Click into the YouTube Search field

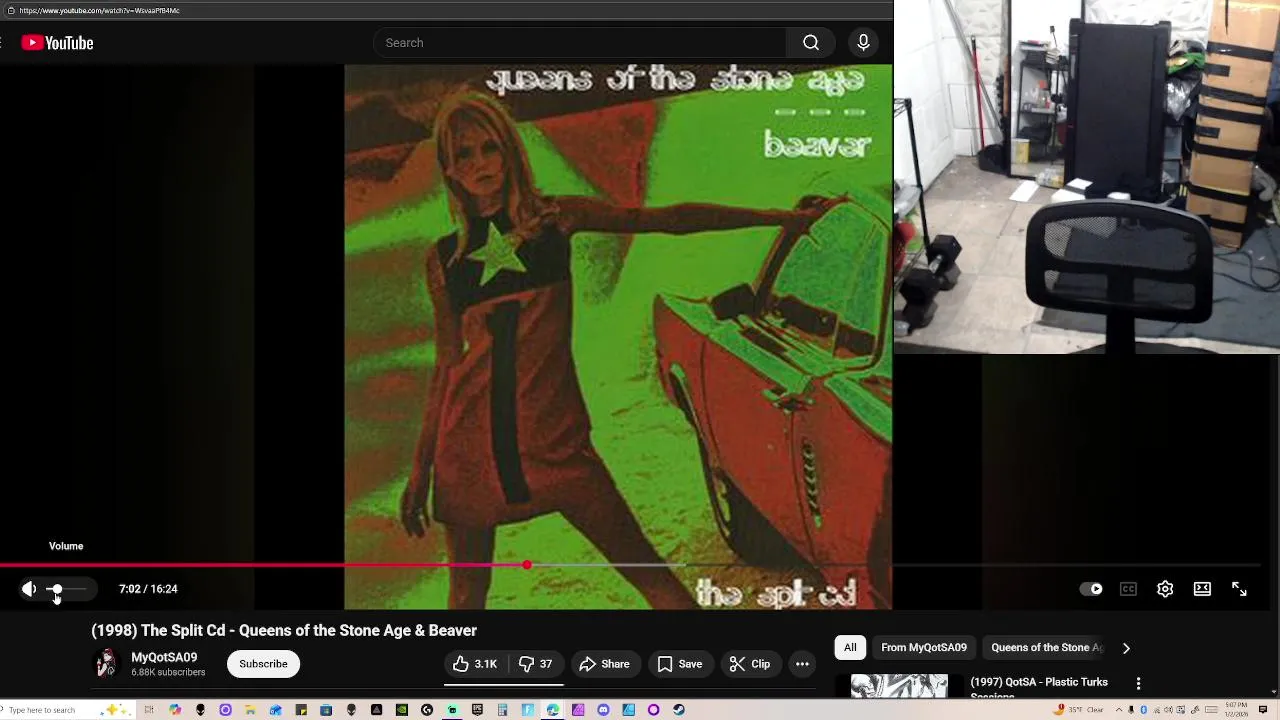[580, 43]
